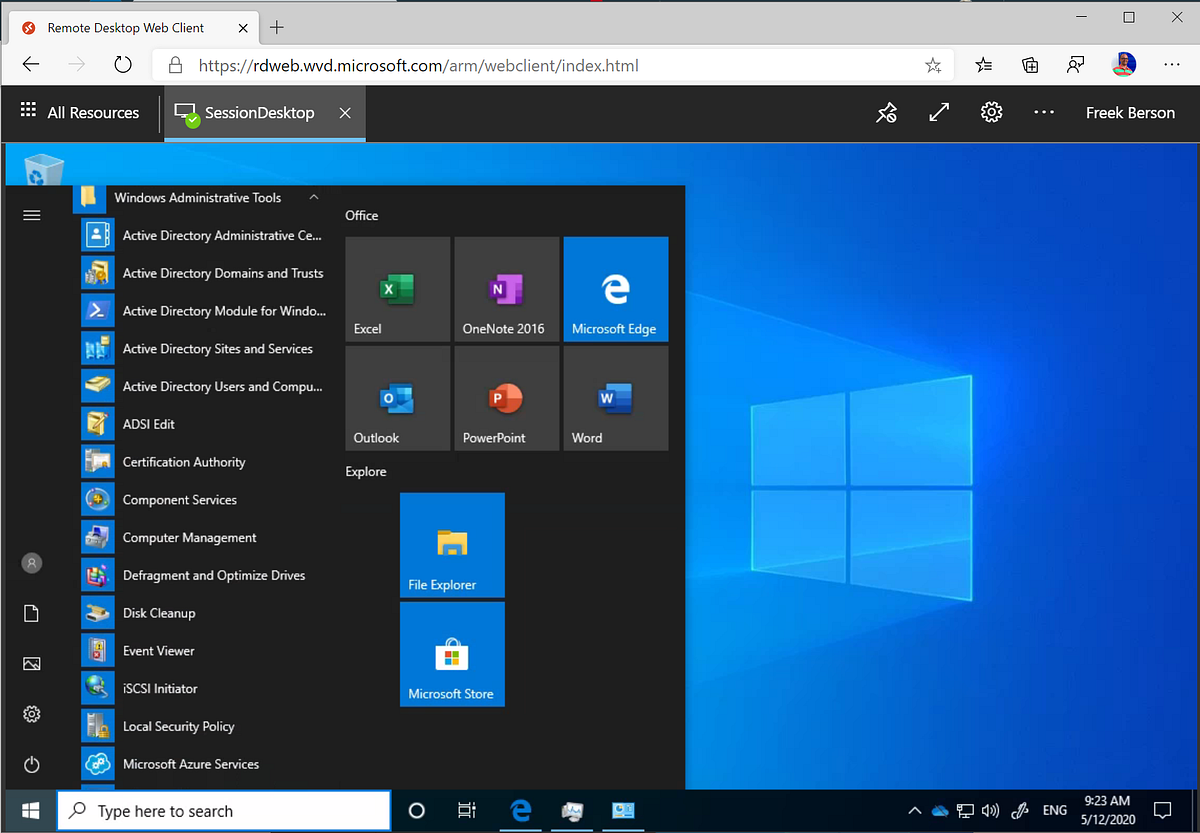Launch the PowerPoint tile
This screenshot has height=833, width=1200.
pyautogui.click(x=507, y=398)
